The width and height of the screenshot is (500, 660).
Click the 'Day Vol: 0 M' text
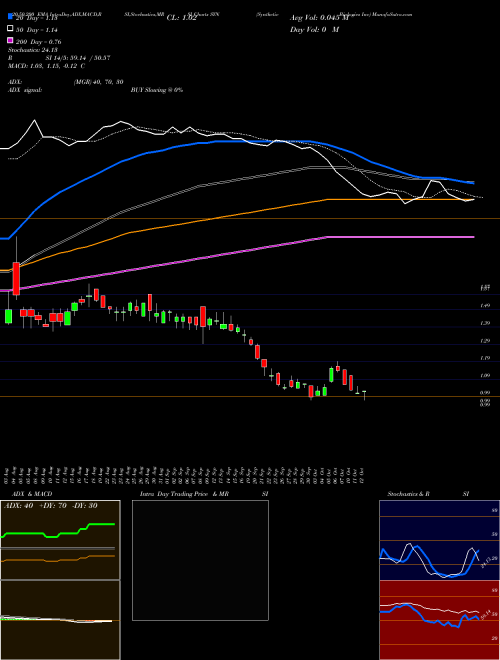(x=314, y=30)
